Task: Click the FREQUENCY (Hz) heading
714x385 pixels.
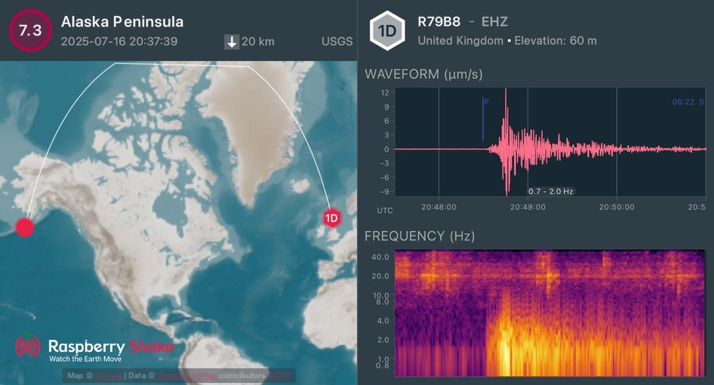Action: tap(419, 236)
